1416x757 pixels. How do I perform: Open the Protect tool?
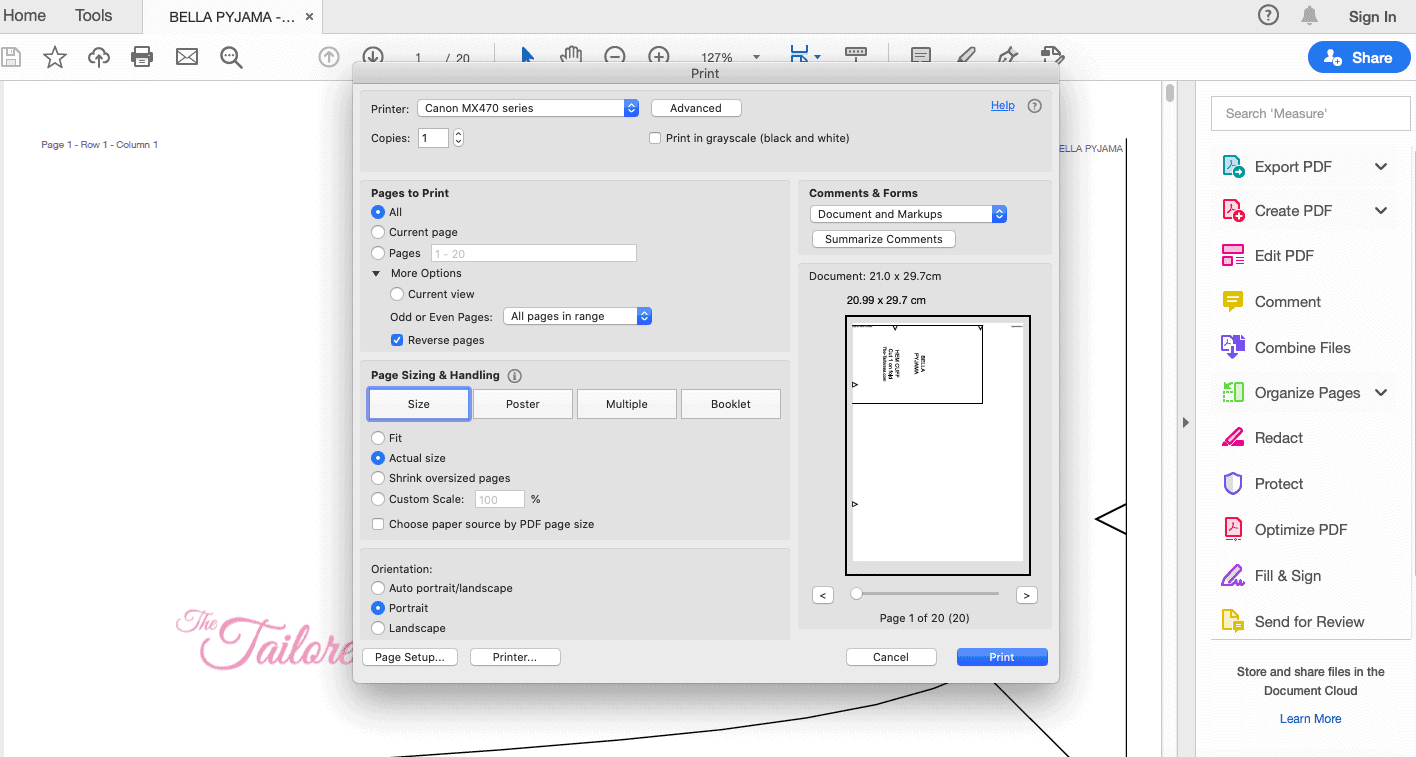pos(1262,484)
